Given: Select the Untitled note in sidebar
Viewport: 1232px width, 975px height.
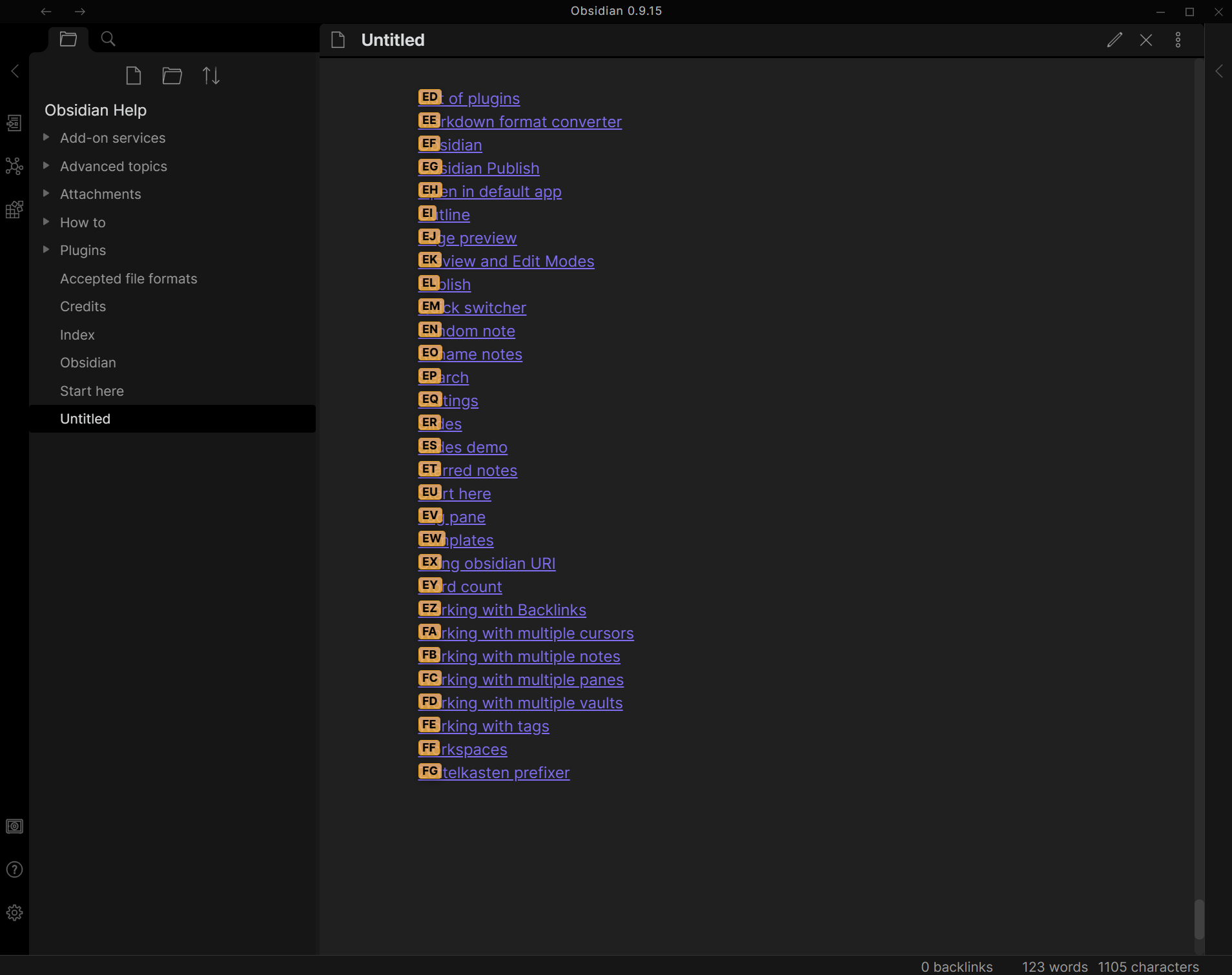Looking at the screenshot, I should click(172, 419).
